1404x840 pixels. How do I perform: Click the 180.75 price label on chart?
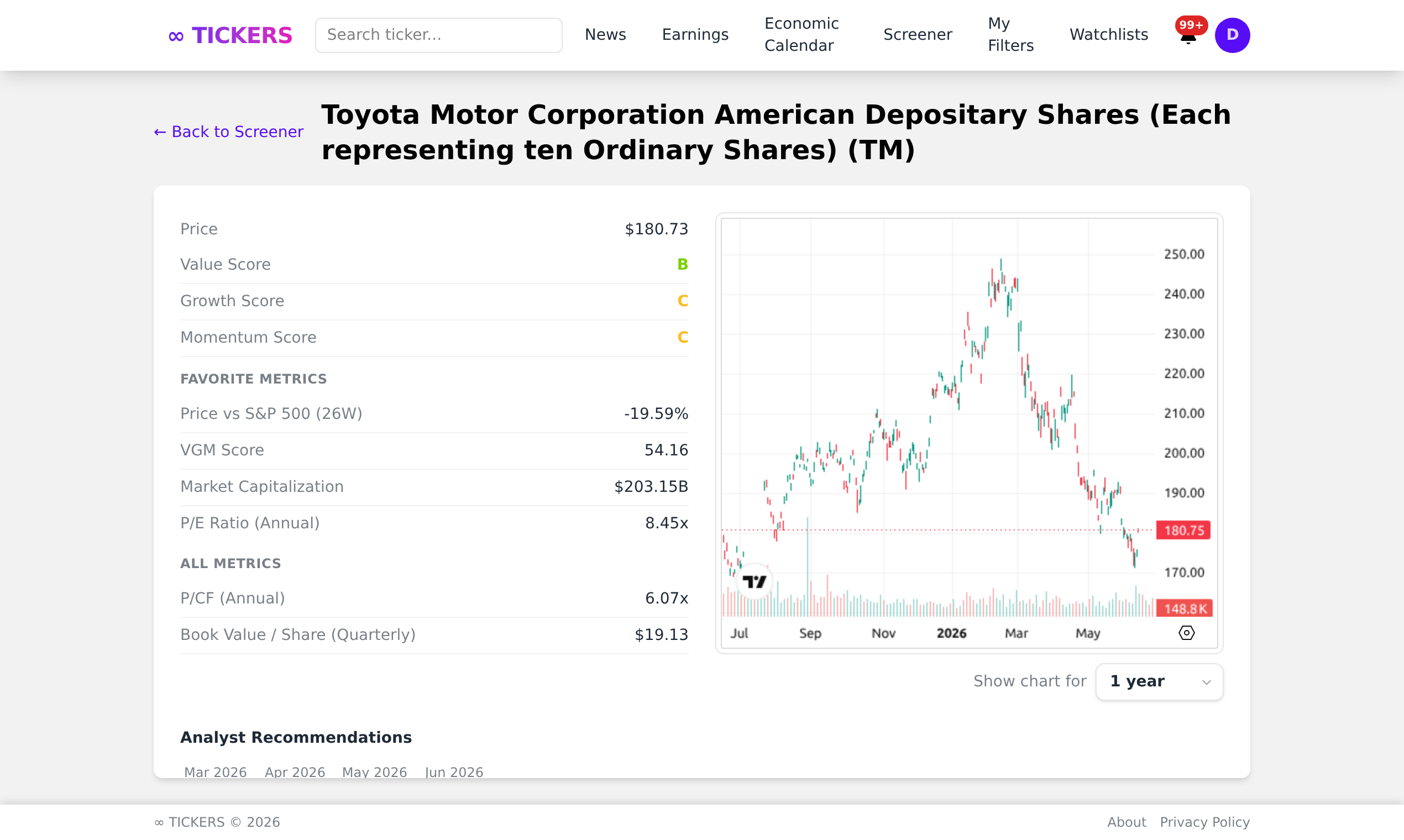coord(1183,531)
